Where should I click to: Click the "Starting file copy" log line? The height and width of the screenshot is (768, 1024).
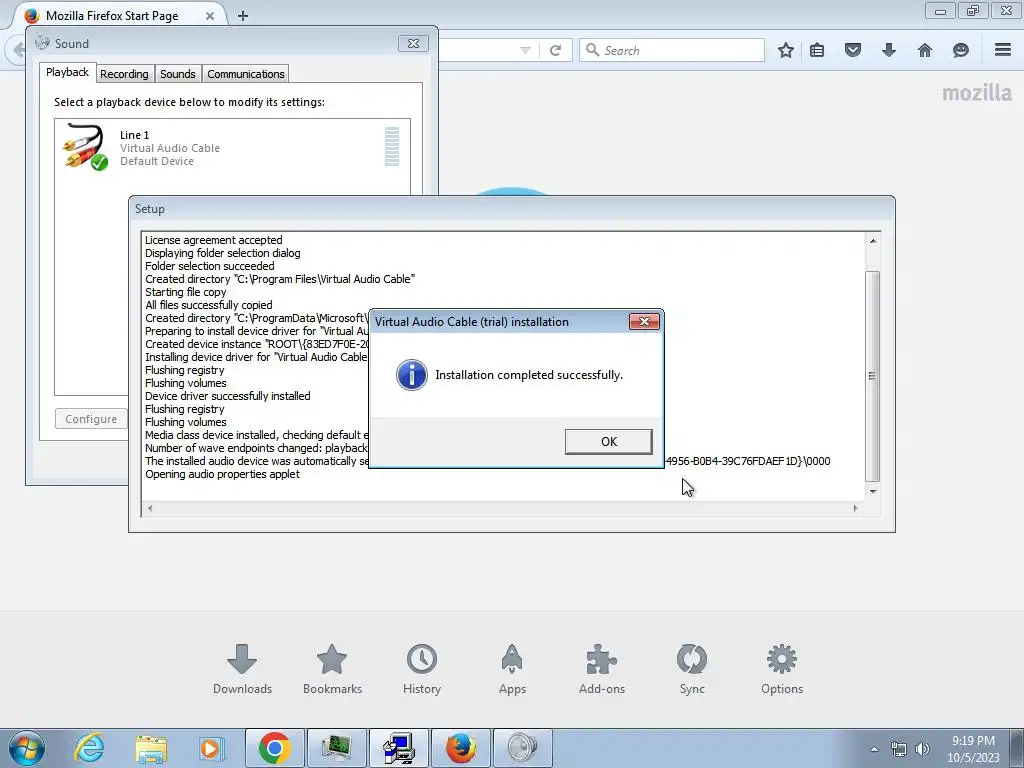tap(185, 292)
